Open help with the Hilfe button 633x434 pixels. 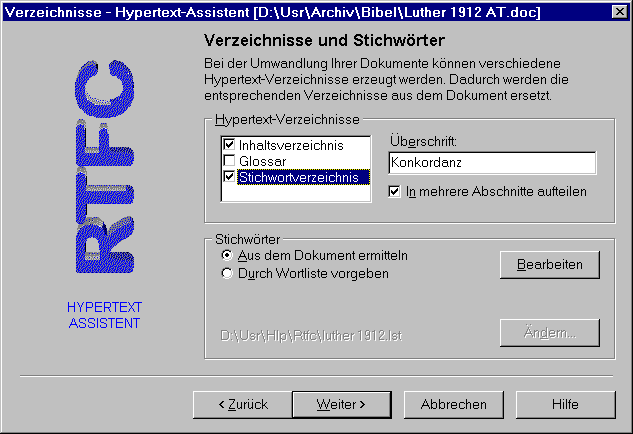(x=565, y=404)
